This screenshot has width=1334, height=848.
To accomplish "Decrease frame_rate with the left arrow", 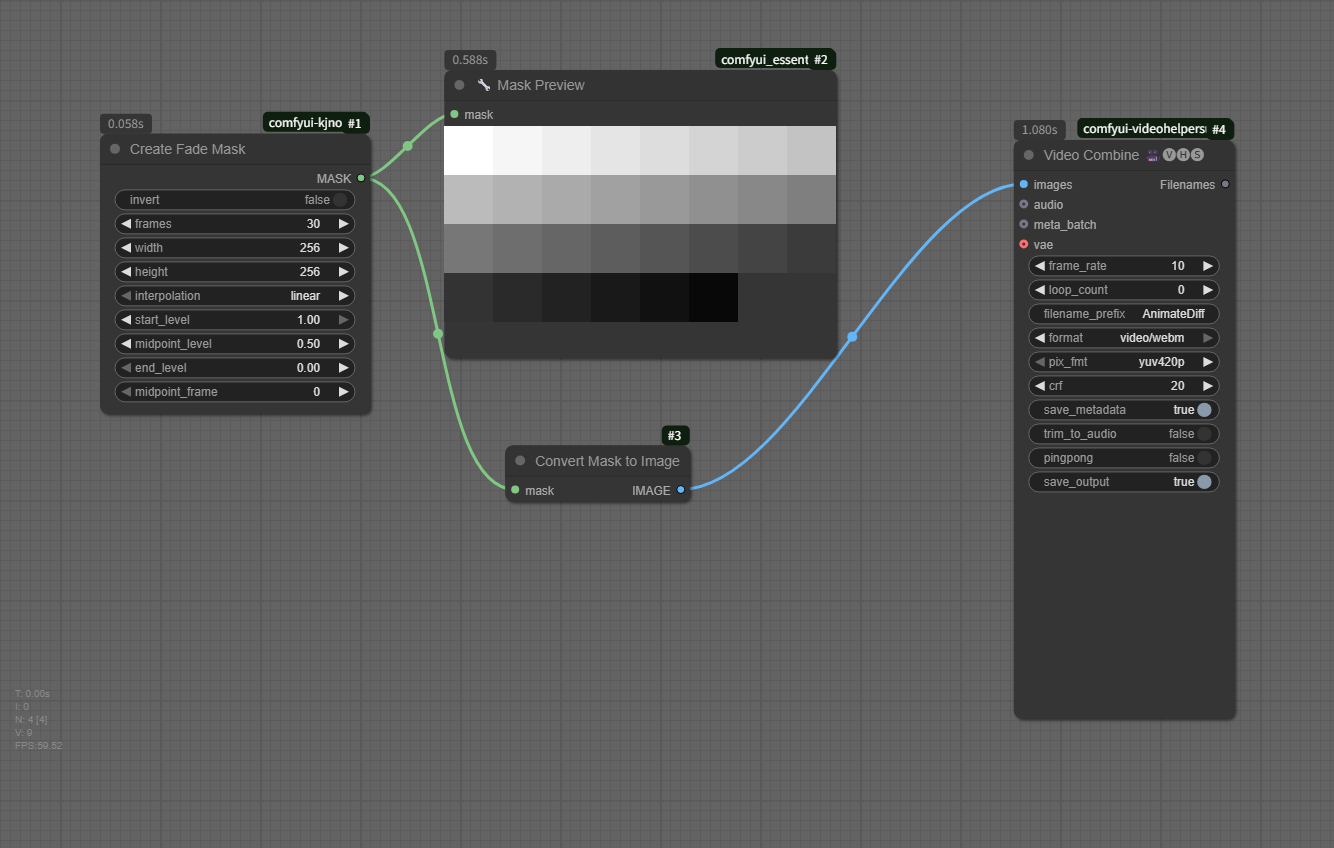I will (x=1040, y=266).
